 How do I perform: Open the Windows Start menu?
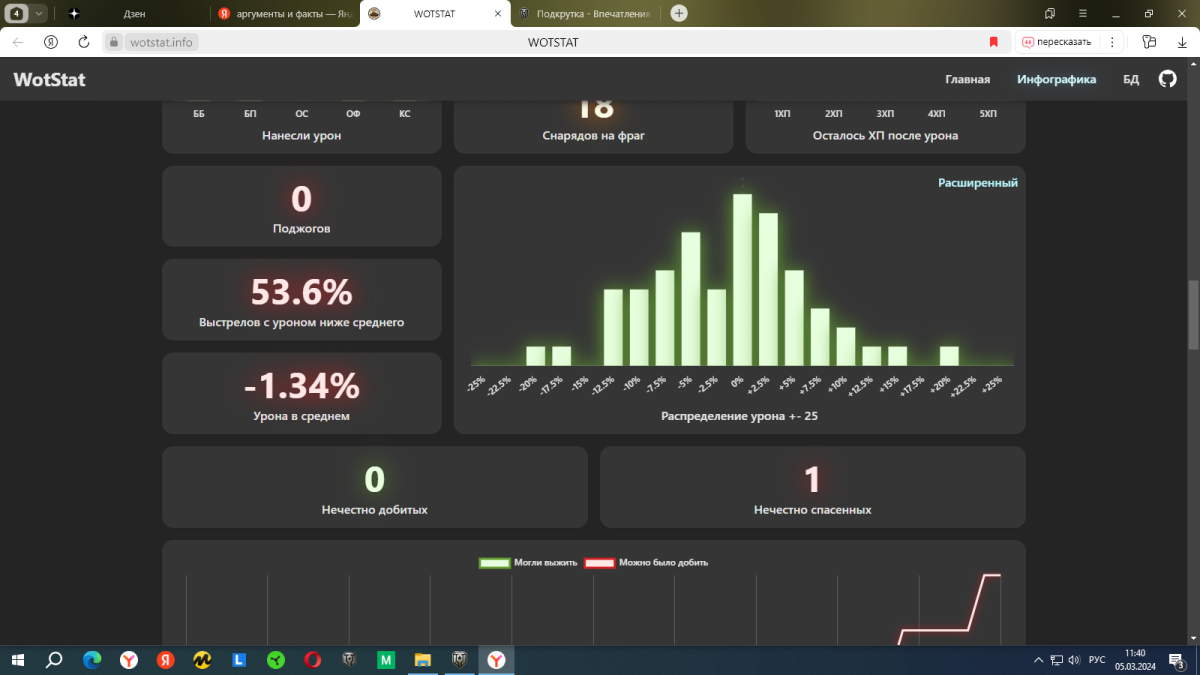click(x=18, y=660)
